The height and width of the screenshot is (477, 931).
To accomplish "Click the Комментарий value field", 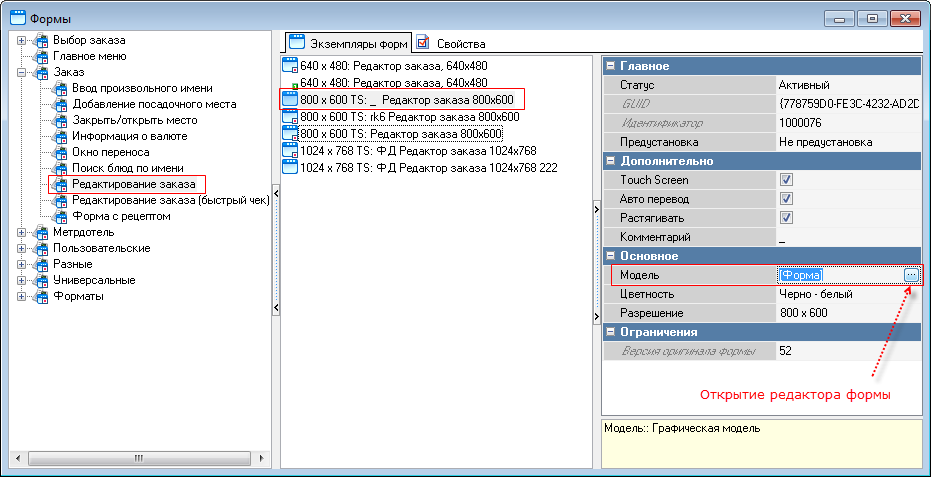I will click(x=848, y=237).
